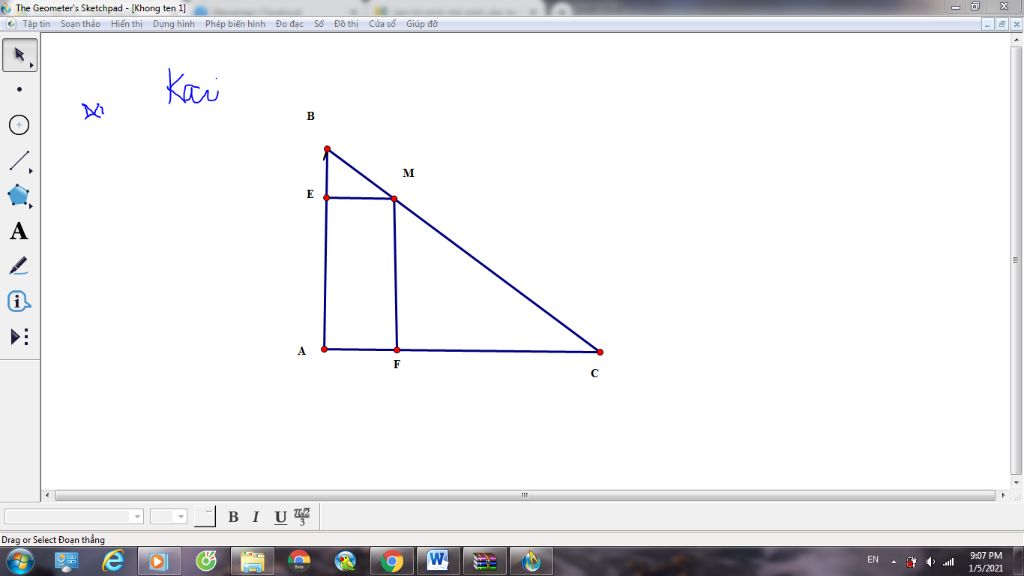Screen dimensions: 1024x576
Task: Click the vertical scrollbar down arrow
Action: point(1016,483)
